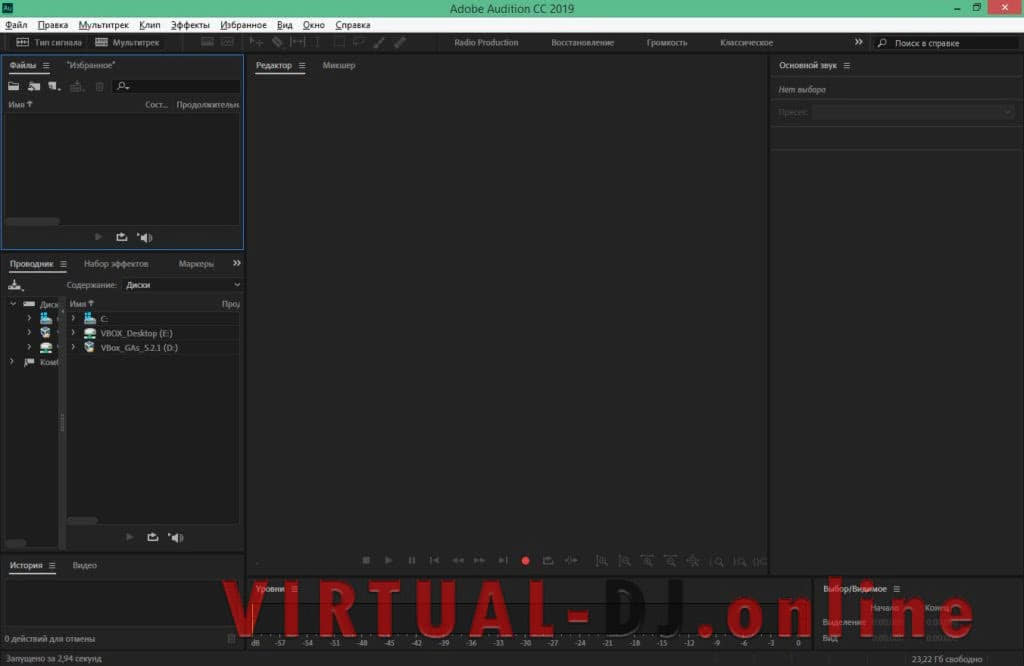Select the Radio Production workspace
This screenshot has height=666, width=1024.
click(486, 43)
